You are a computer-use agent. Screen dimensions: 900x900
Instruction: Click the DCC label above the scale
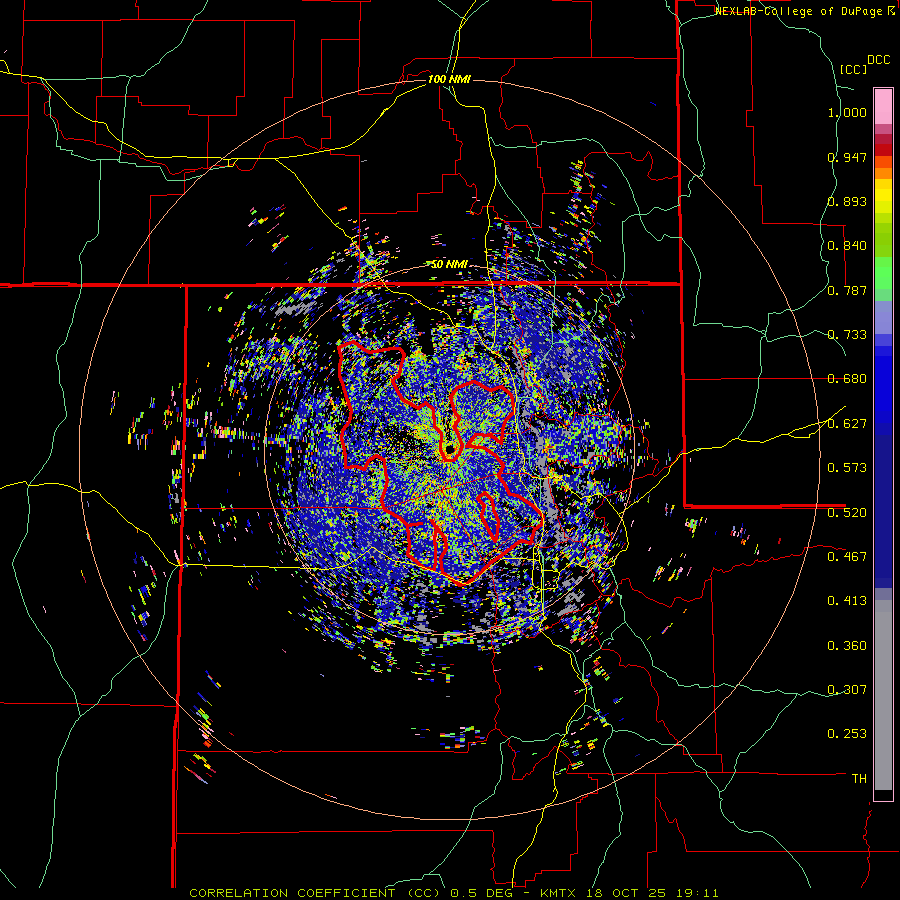(878, 60)
